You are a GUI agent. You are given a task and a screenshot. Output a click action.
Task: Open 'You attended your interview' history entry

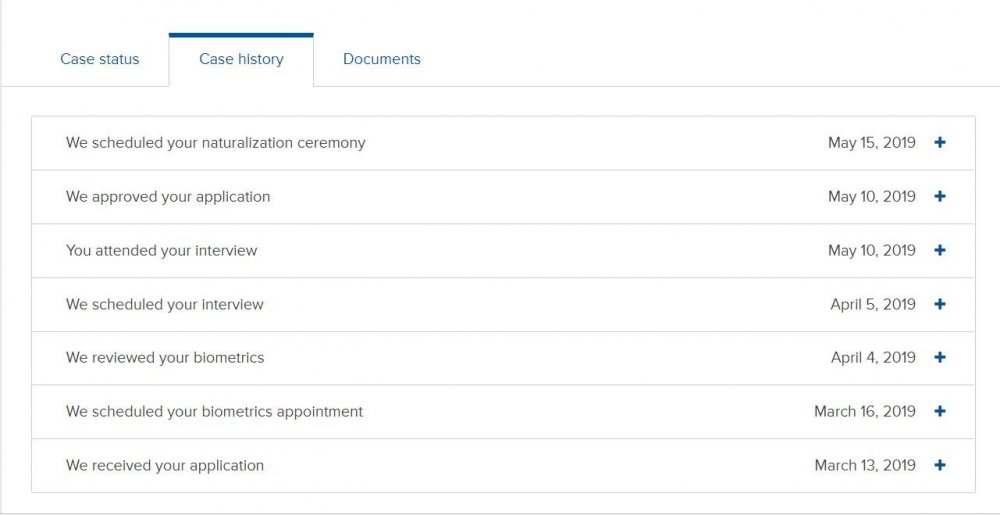(161, 251)
